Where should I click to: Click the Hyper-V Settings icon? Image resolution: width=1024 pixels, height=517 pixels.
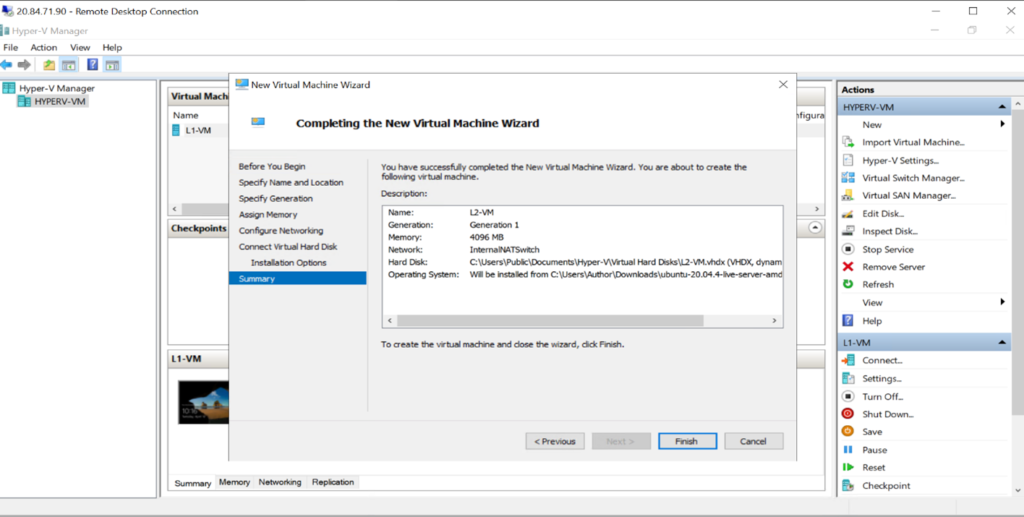pos(848,160)
